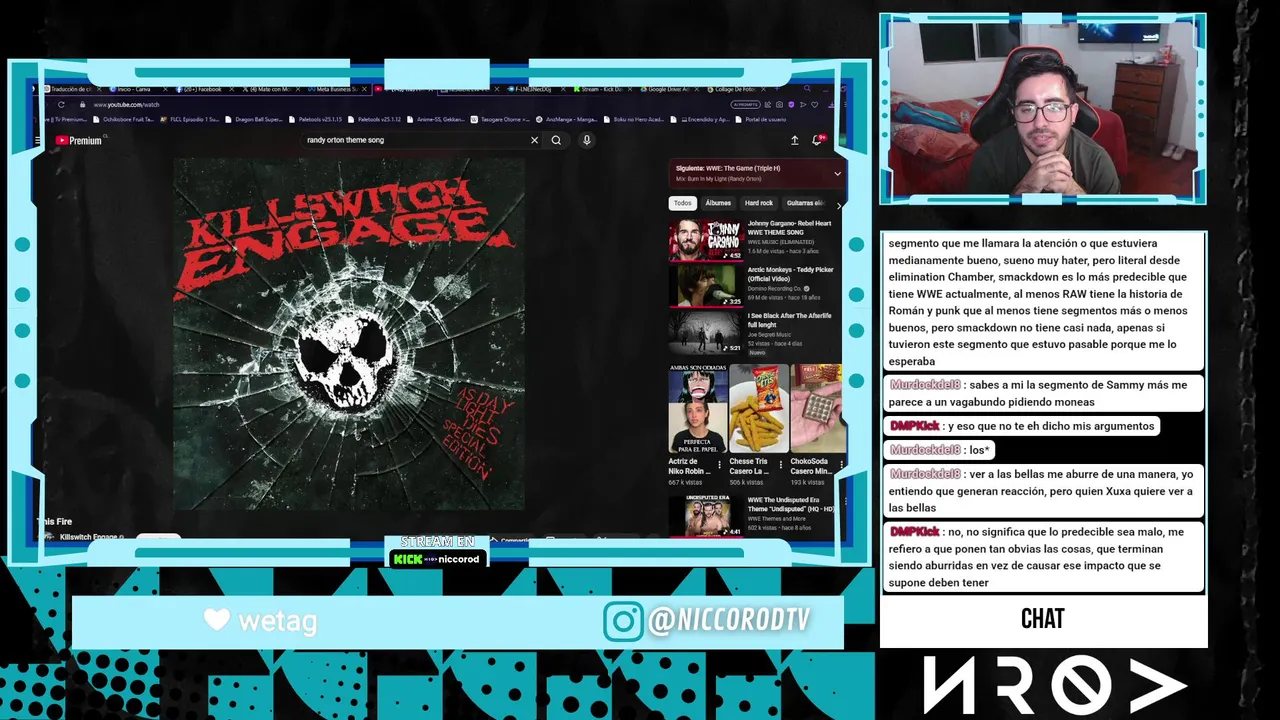Open the Actriz de Niko Robin short
This screenshot has width=1280, height=720.
click(x=698, y=409)
